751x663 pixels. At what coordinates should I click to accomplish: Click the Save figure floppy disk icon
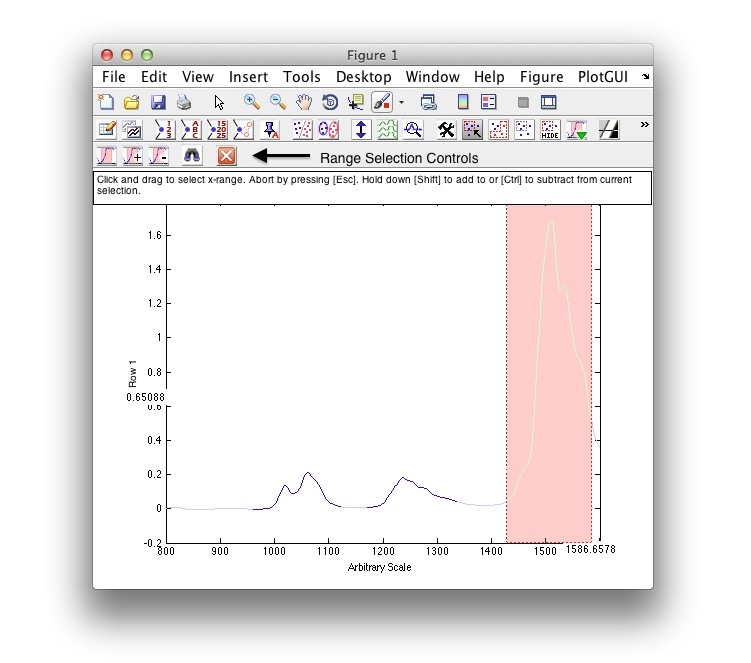158,102
